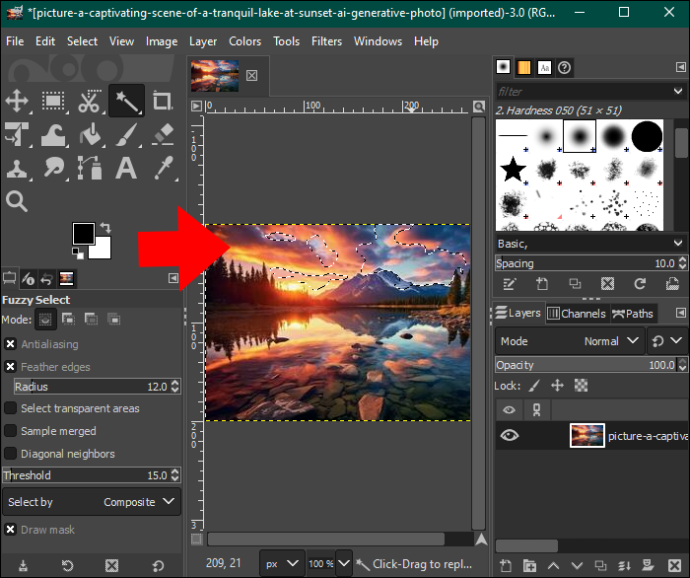Select the Rectangle Select tool
The image size is (690, 578).
click(x=53, y=101)
